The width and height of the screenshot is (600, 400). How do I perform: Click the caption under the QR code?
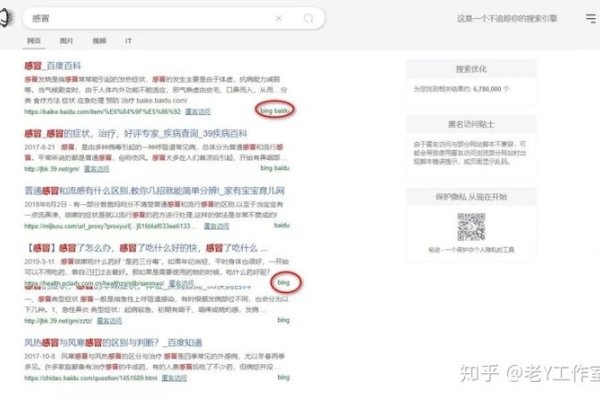click(471, 250)
